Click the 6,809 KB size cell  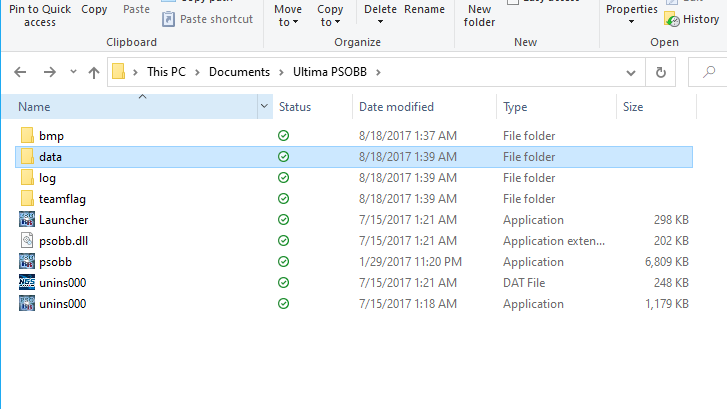pos(666,262)
